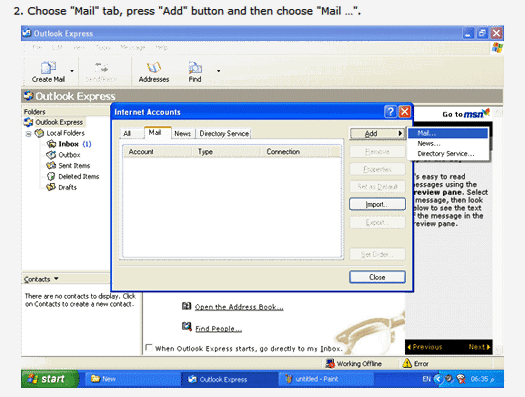The width and height of the screenshot is (525, 397).
Task: Collapse the Local Folders tree node
Action: coord(28,134)
